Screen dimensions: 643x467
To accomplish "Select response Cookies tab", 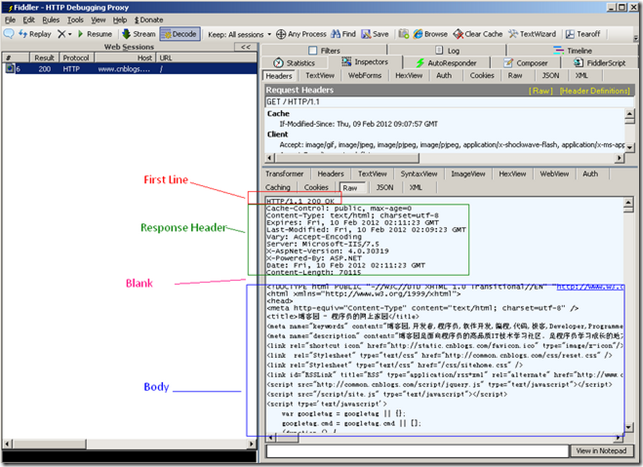I will click(x=316, y=187).
